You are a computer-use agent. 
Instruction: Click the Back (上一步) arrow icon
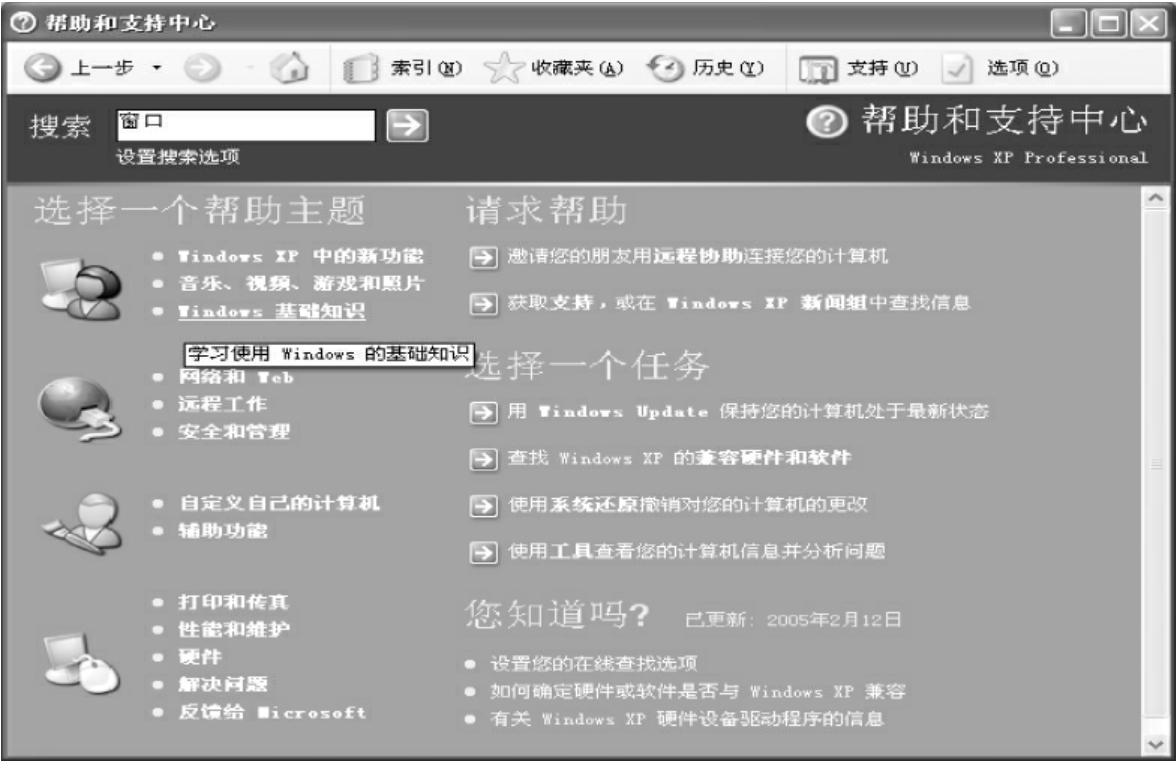click(x=42, y=68)
